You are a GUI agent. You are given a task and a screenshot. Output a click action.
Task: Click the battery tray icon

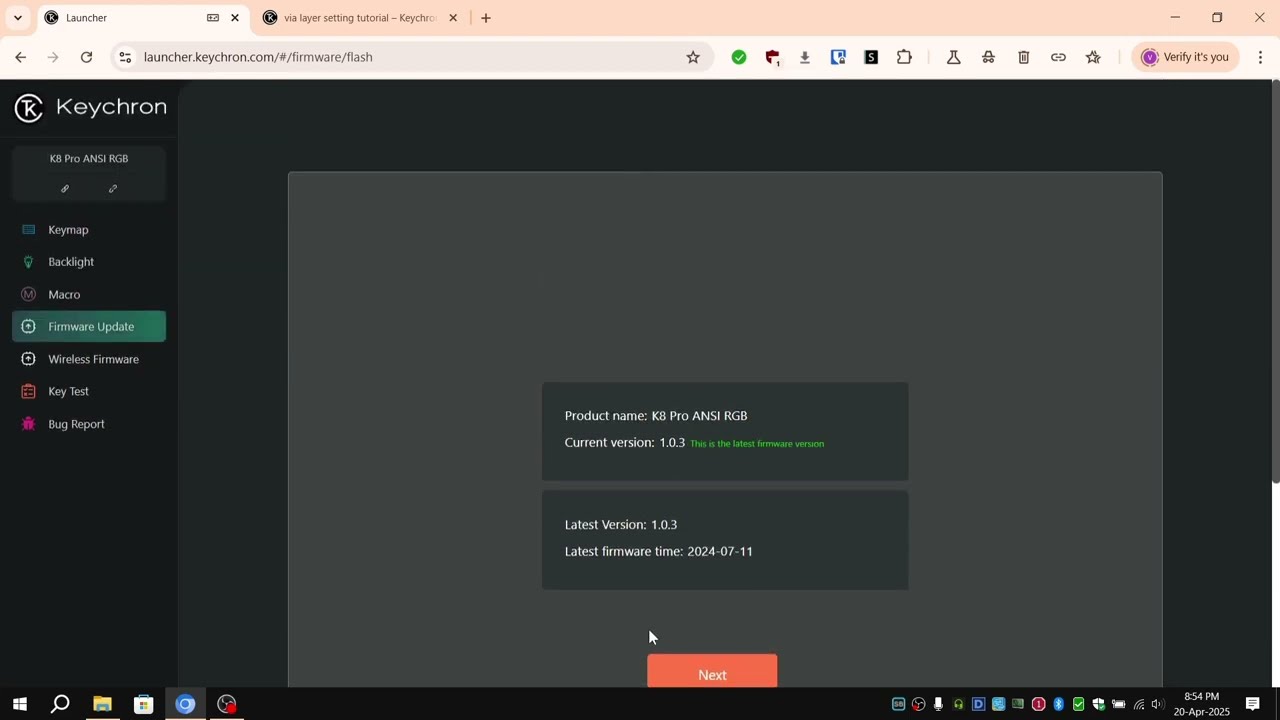point(1118,704)
